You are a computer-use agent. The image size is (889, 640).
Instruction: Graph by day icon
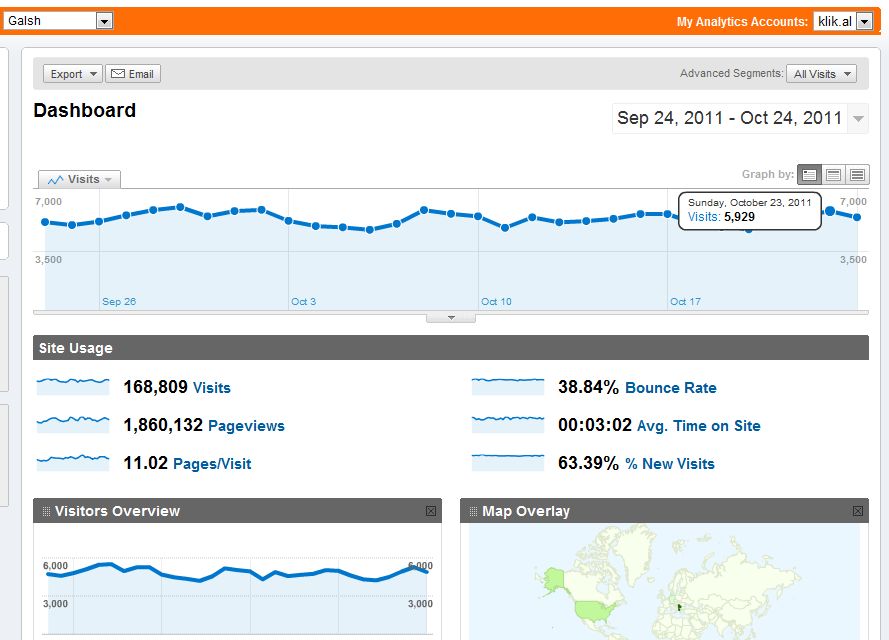(809, 175)
